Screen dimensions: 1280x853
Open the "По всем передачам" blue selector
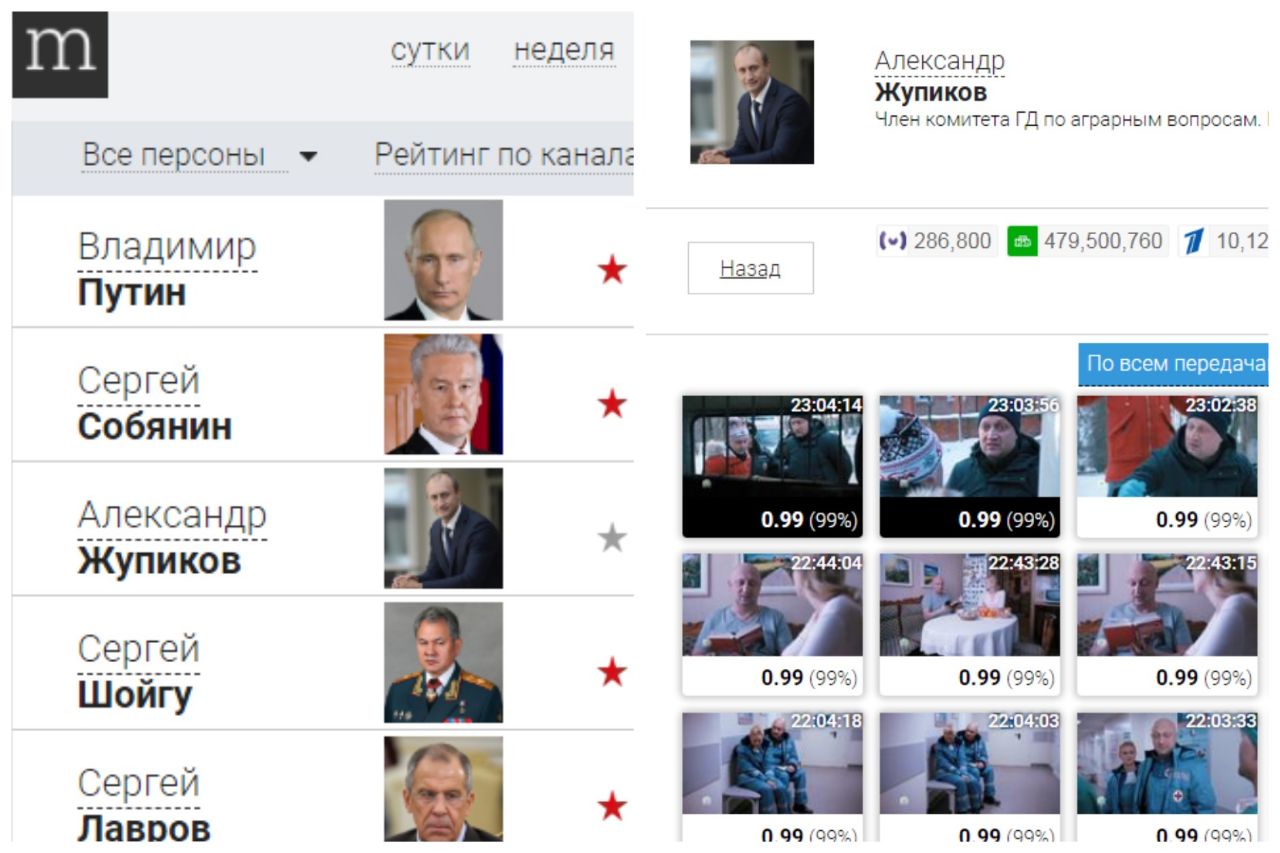(1173, 364)
